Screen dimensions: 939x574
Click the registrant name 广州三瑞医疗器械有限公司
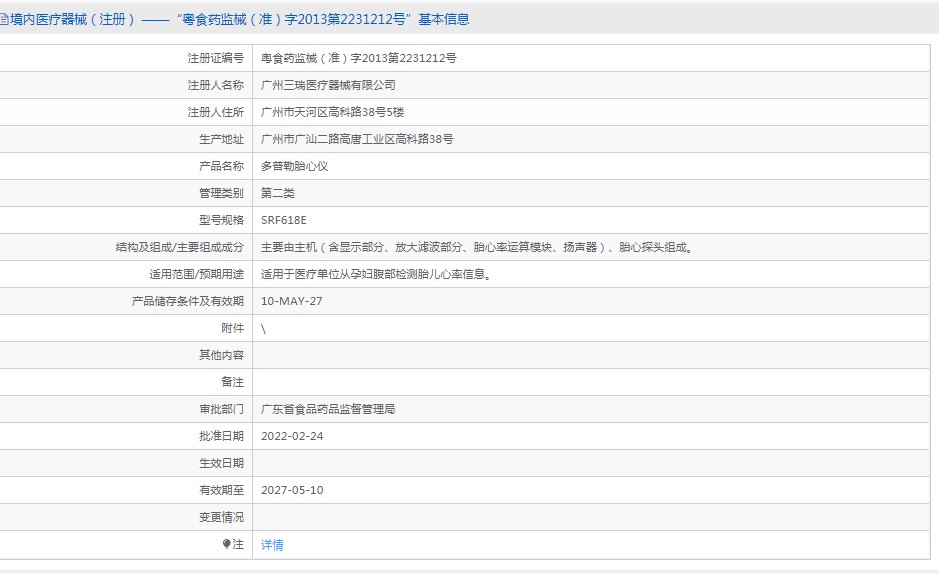click(x=328, y=85)
